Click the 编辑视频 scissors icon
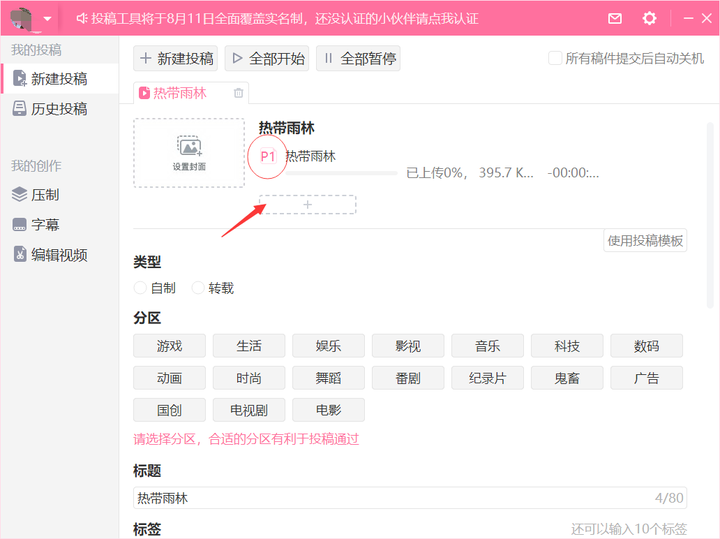Viewport: 720px width, 539px height. pyautogui.click(x=20, y=254)
